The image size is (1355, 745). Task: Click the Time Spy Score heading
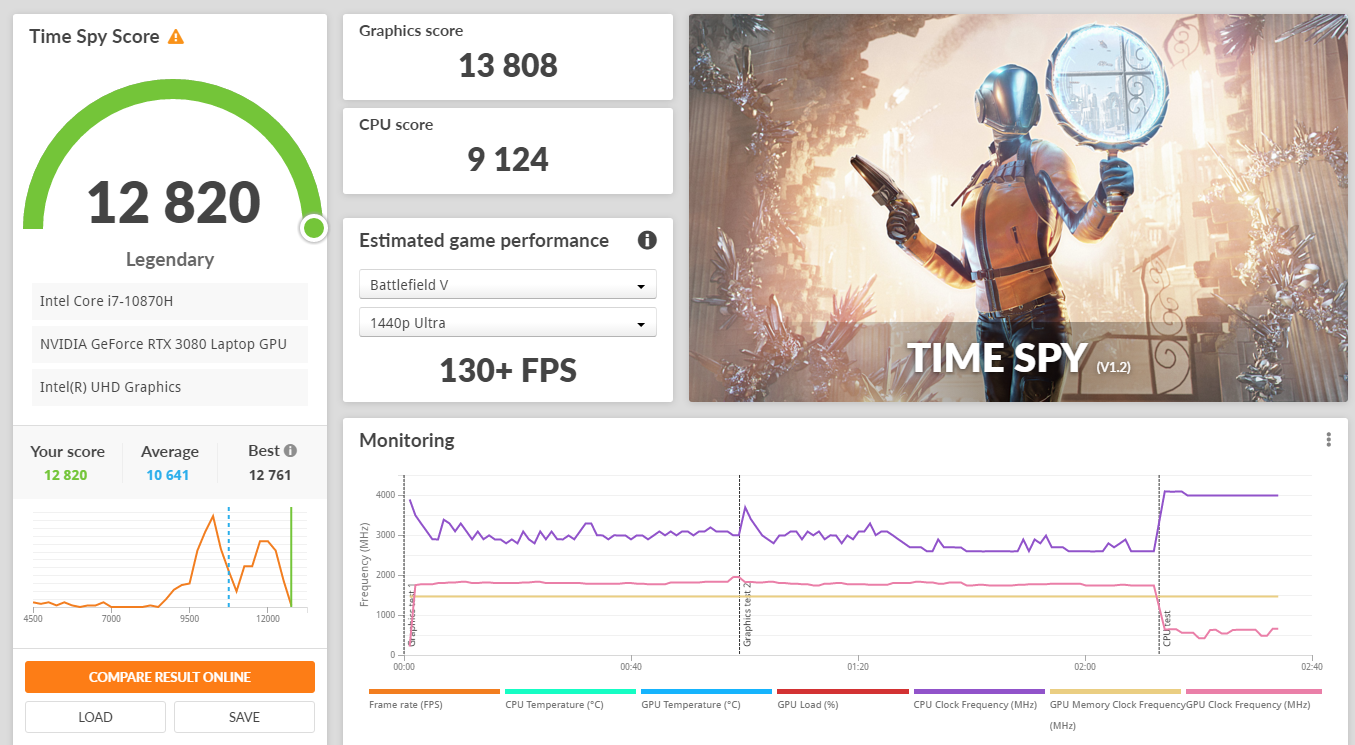click(94, 37)
